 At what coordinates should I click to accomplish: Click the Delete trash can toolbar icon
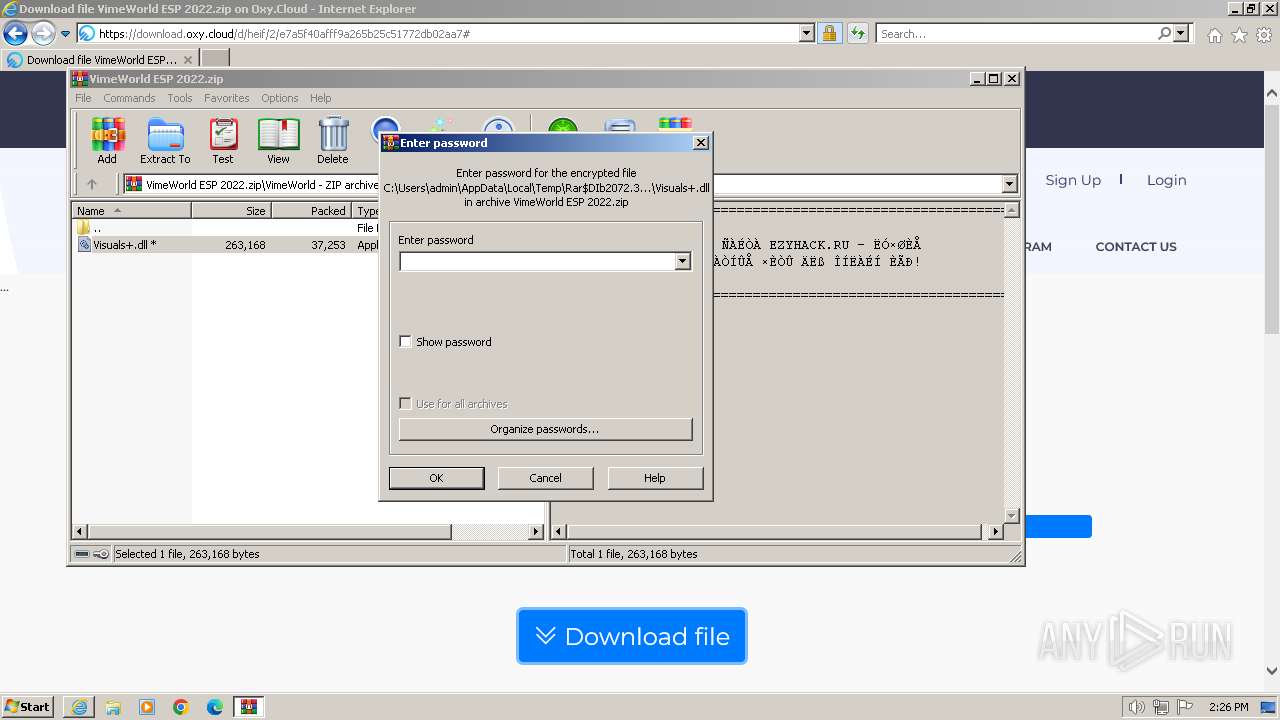coord(333,141)
